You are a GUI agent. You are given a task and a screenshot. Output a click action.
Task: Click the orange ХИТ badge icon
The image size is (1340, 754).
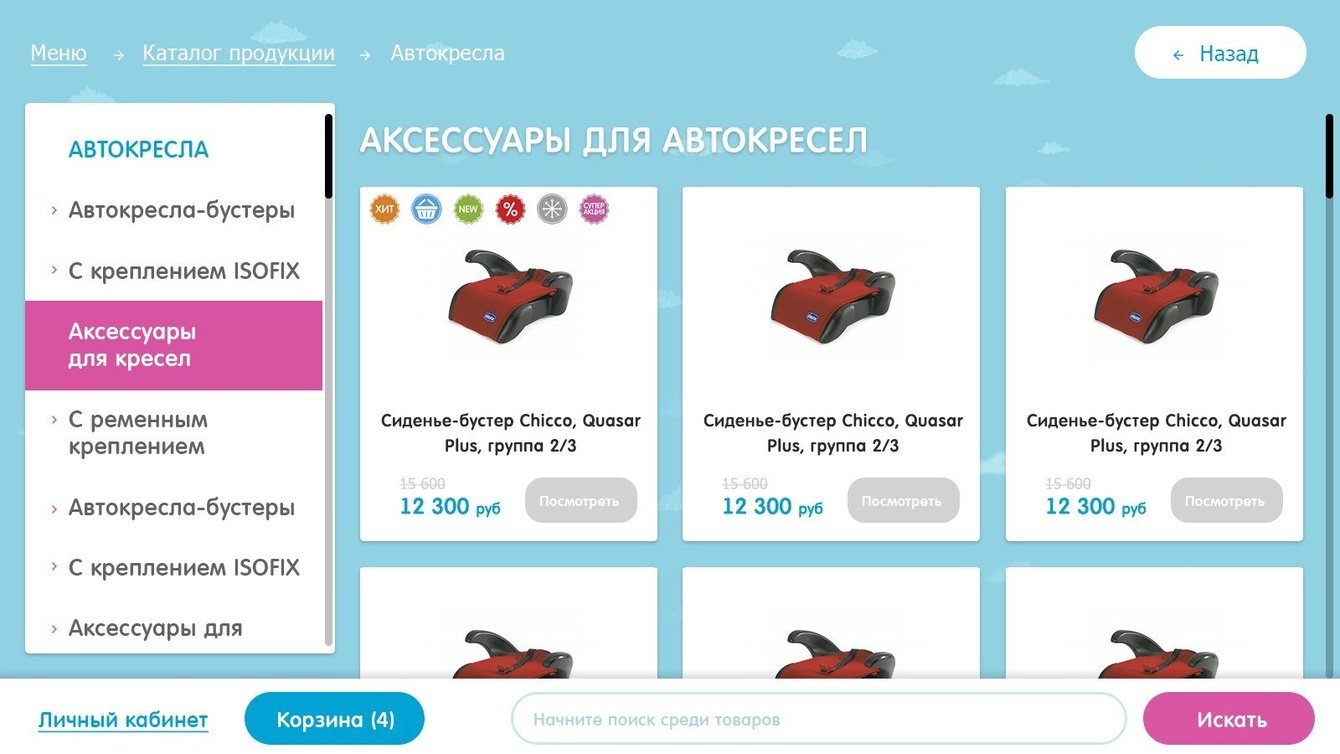click(x=385, y=209)
